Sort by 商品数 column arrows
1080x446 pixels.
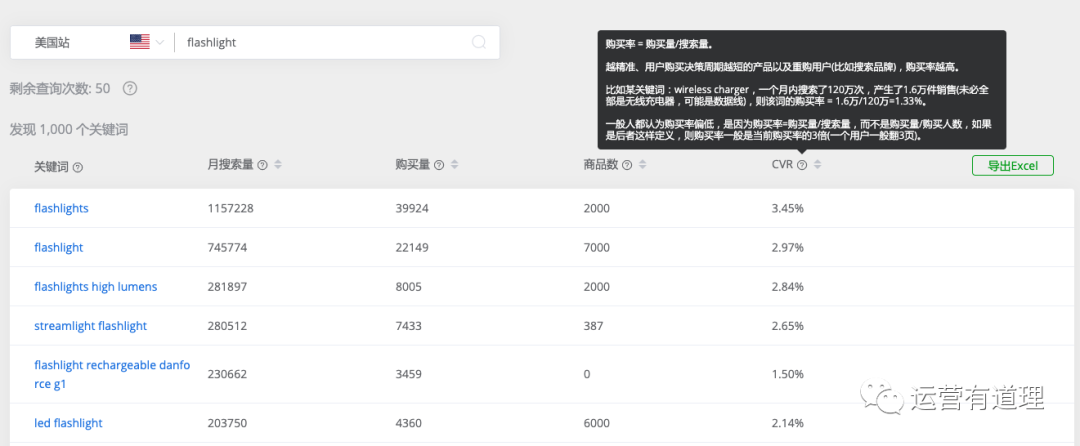[642, 165]
